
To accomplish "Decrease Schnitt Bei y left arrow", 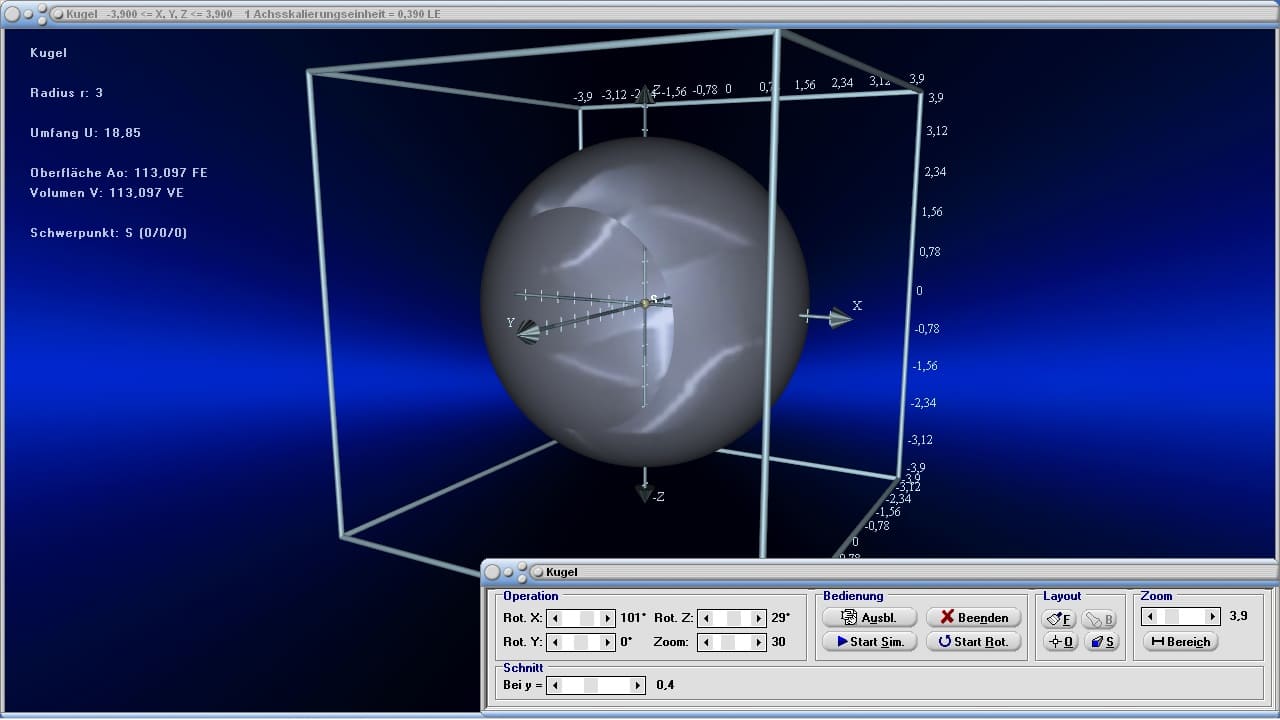I will (x=555, y=685).
